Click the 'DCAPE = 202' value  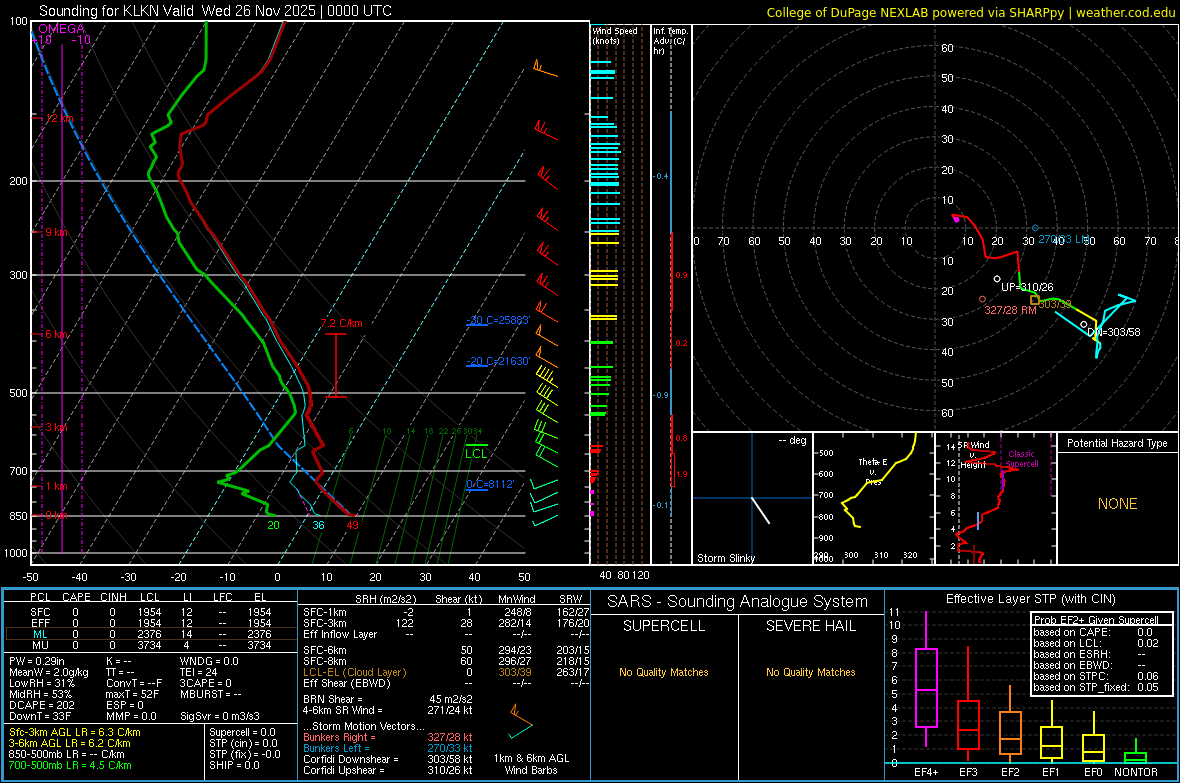pyautogui.click(x=41, y=705)
